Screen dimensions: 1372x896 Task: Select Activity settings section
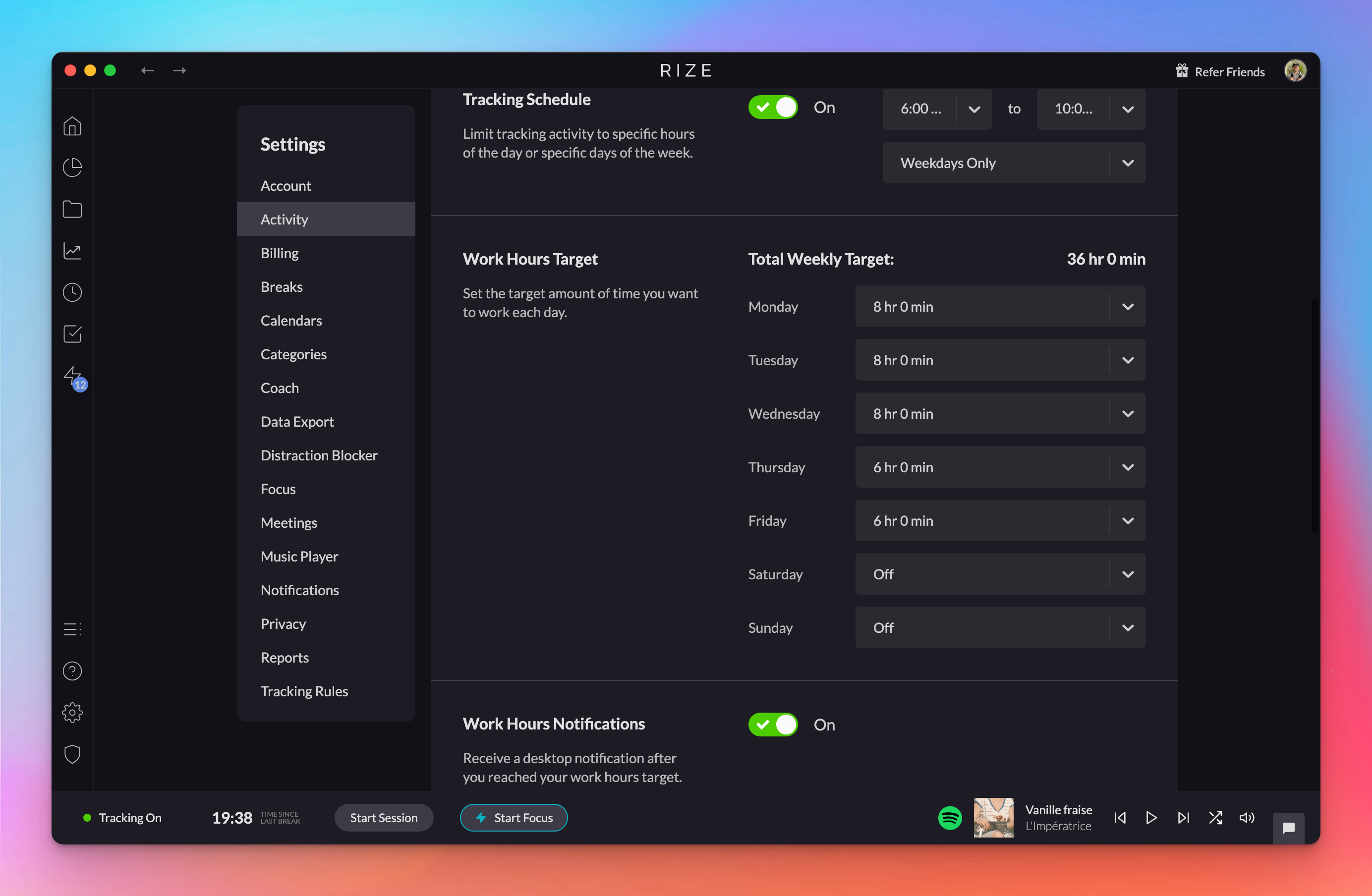tap(326, 219)
